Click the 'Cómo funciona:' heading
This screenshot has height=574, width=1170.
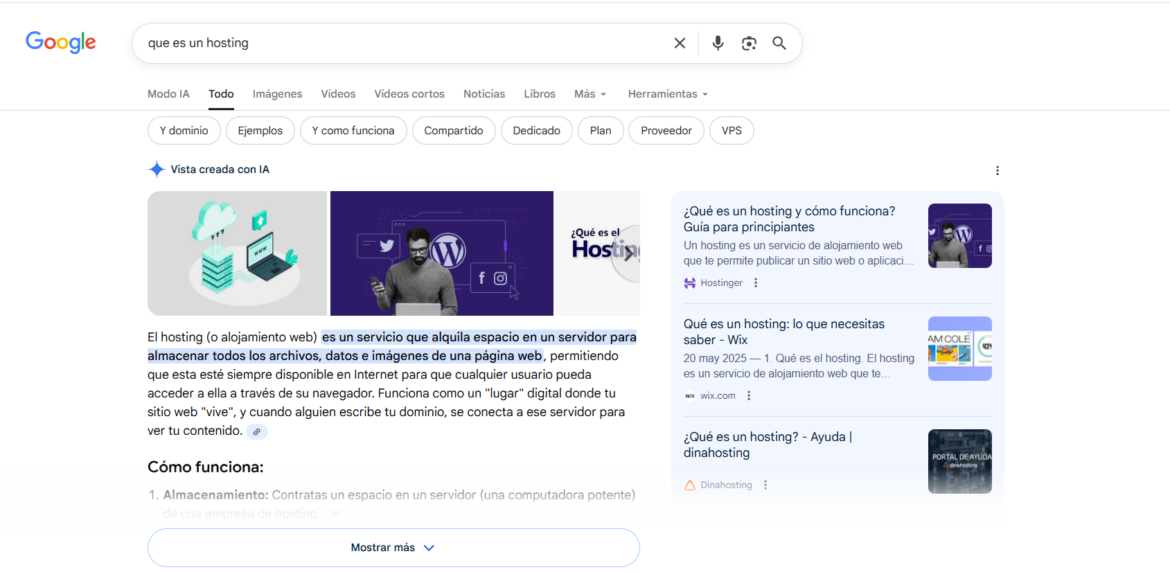click(x=206, y=468)
